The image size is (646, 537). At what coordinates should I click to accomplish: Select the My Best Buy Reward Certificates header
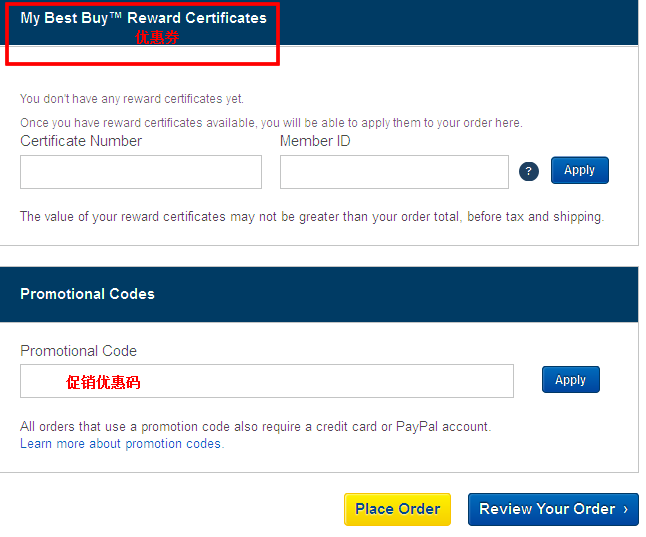(143, 18)
